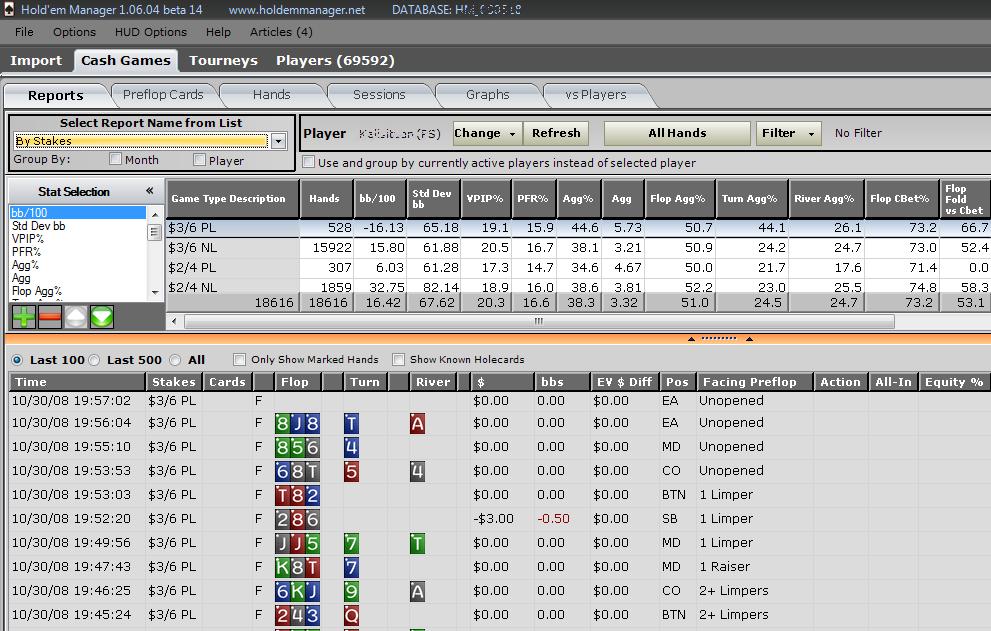This screenshot has height=631, width=991.
Task: Click river card A in the 19:56:04 hand
Action: click(x=417, y=424)
